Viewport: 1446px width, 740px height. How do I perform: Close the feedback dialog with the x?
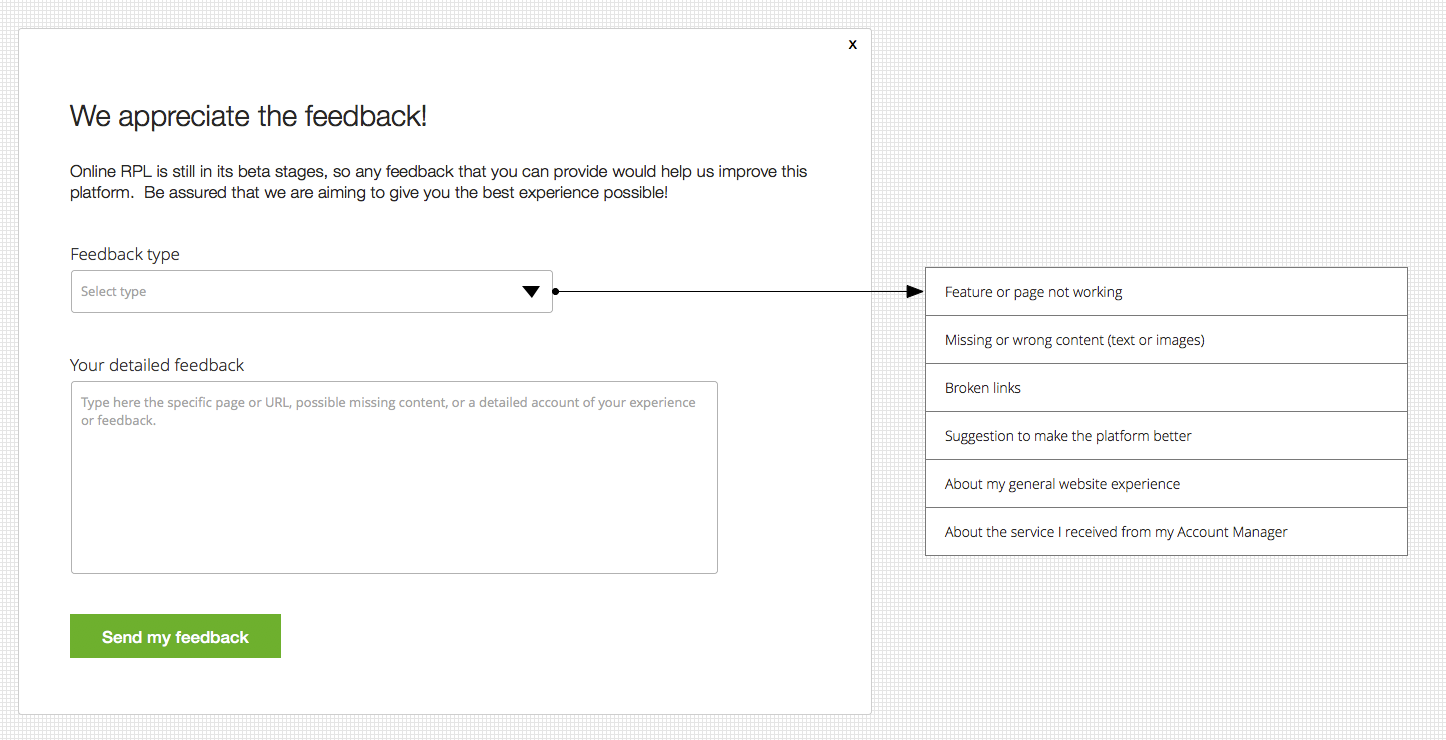pos(852,45)
